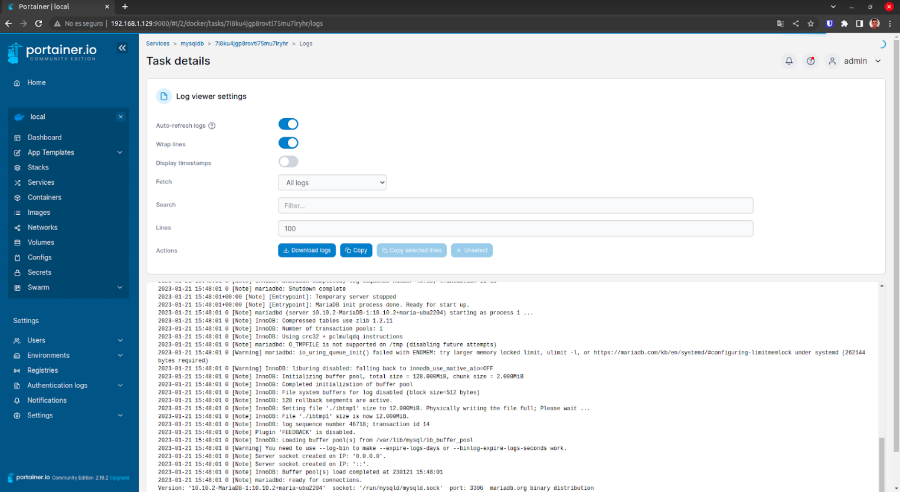900x500 pixels.
Task: Click the notifications bell icon in header
Action: 789,61
